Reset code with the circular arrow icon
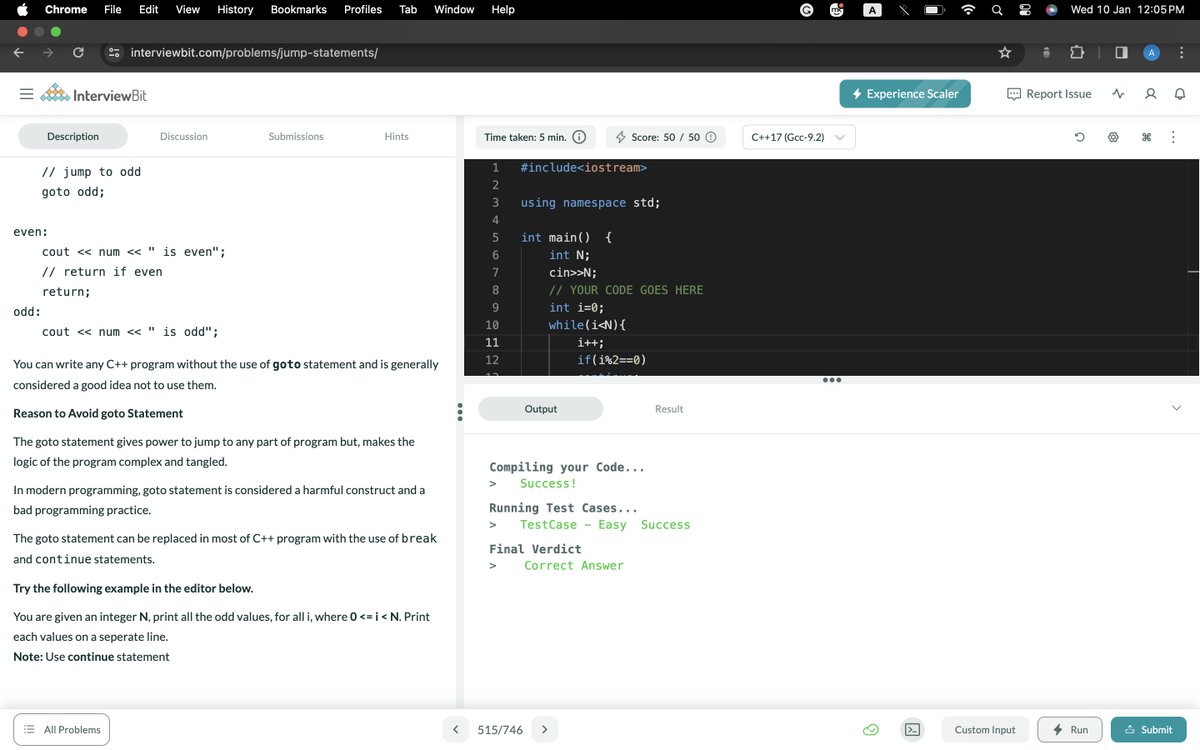1200x750 pixels. pos(1080,137)
